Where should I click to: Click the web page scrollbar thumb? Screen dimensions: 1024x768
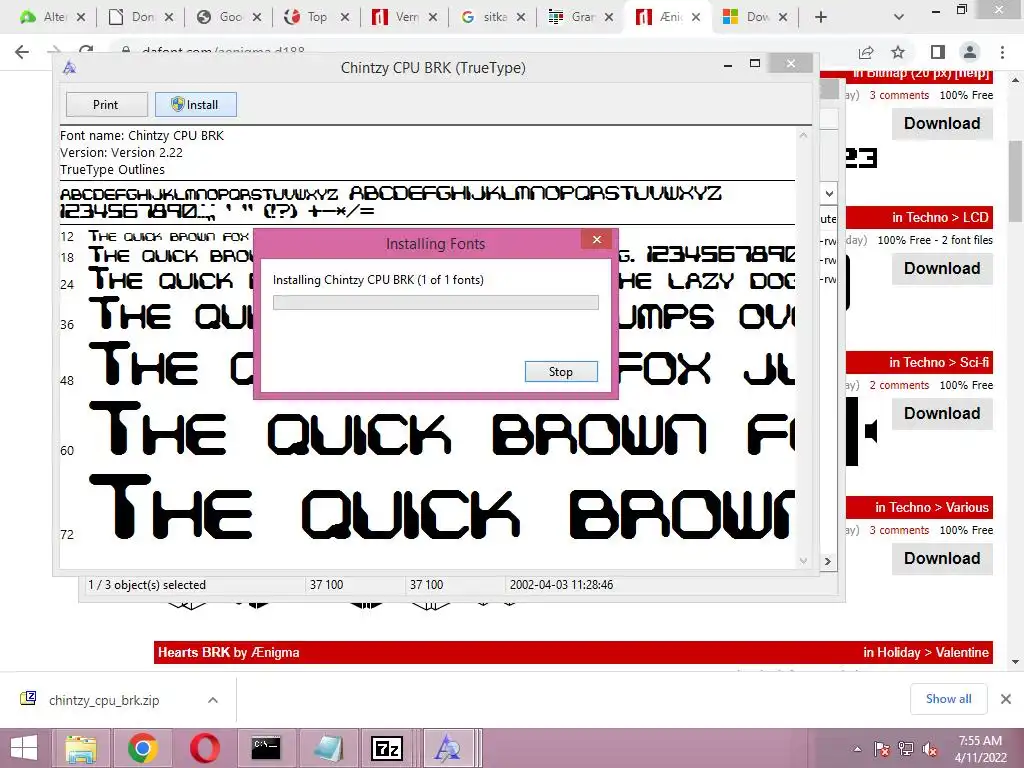click(x=1016, y=181)
